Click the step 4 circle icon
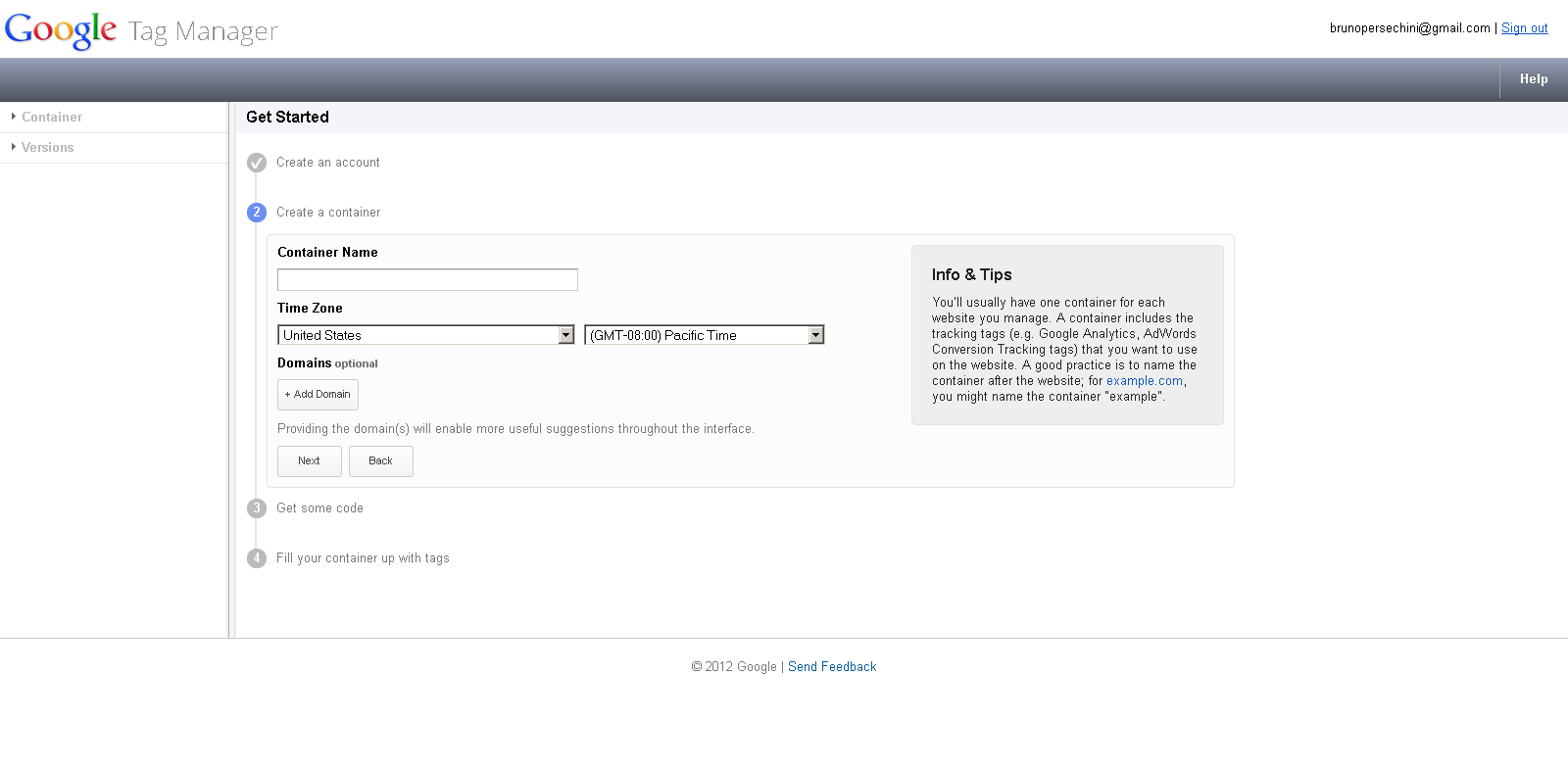 point(257,558)
